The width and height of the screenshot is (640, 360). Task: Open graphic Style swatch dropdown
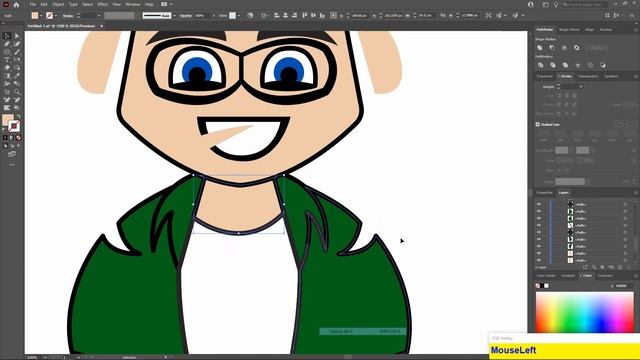pyautogui.click(x=238, y=16)
